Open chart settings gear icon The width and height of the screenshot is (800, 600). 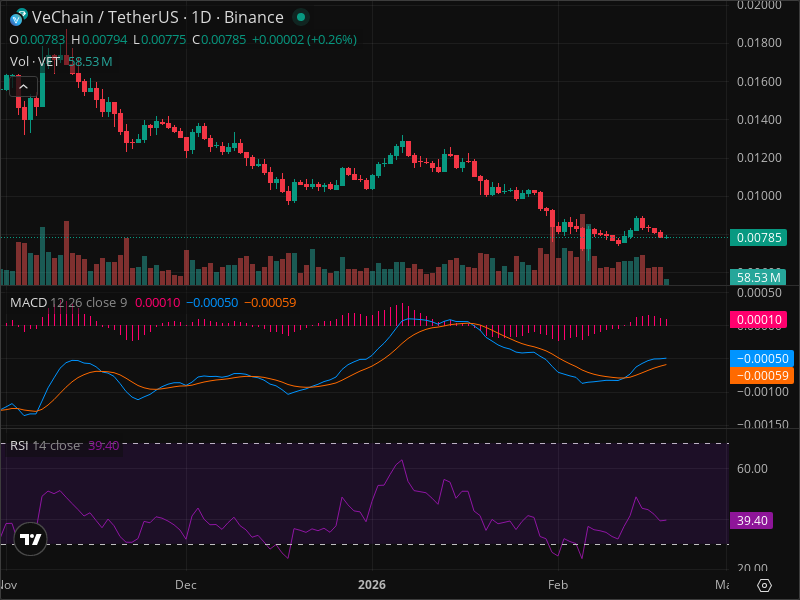point(764,585)
